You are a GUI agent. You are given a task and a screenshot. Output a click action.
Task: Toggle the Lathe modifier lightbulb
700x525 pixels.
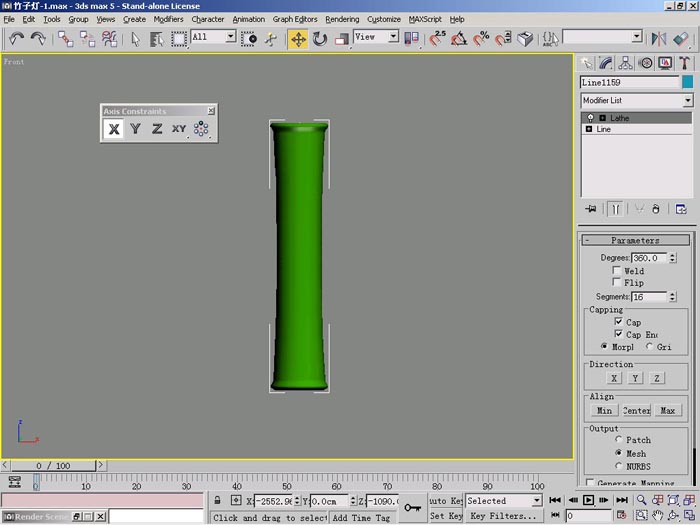click(x=590, y=118)
